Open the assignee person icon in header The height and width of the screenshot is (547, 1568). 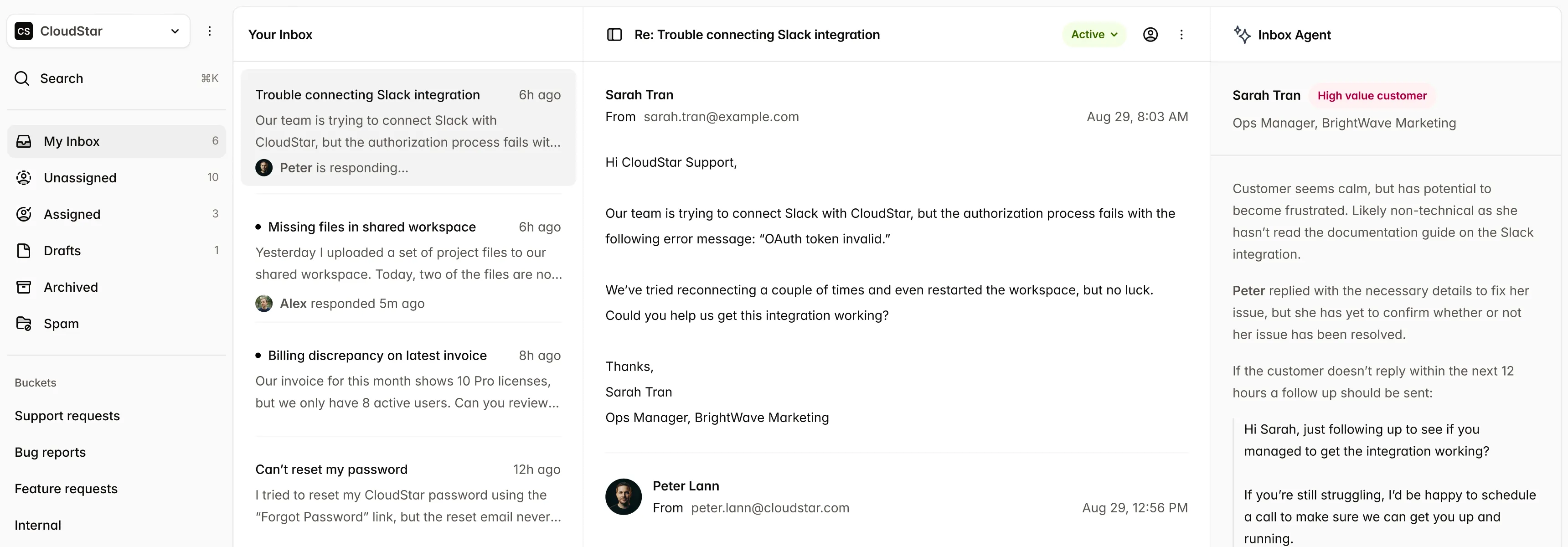[1150, 35]
